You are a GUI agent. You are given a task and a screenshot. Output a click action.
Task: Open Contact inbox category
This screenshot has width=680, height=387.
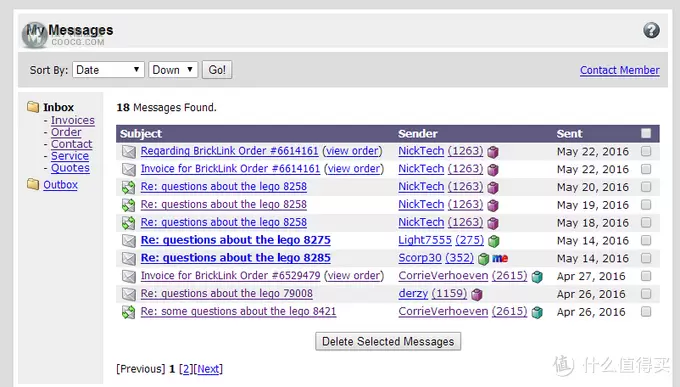point(72,144)
